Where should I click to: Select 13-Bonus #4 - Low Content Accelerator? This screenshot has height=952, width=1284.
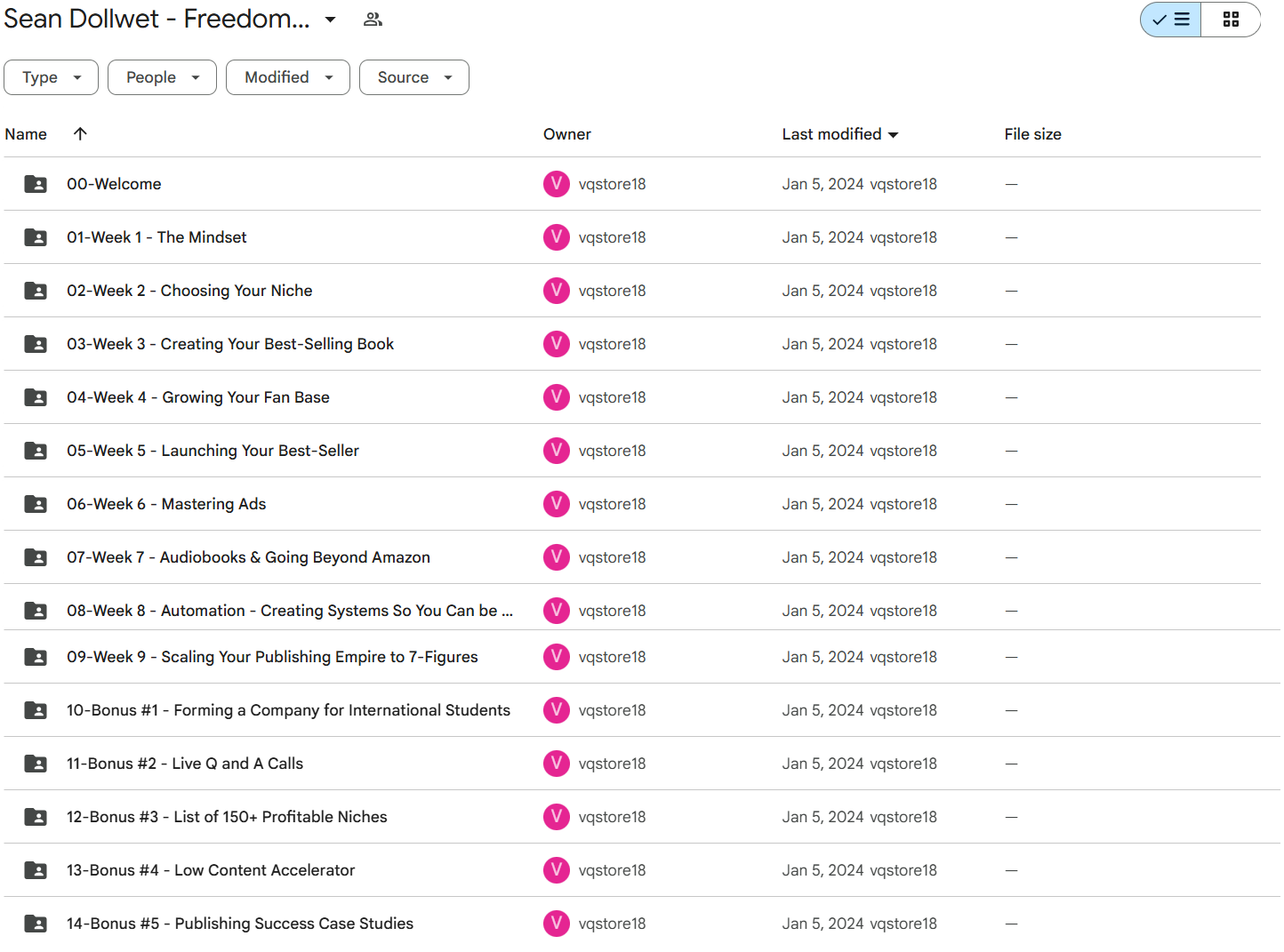[x=211, y=870]
